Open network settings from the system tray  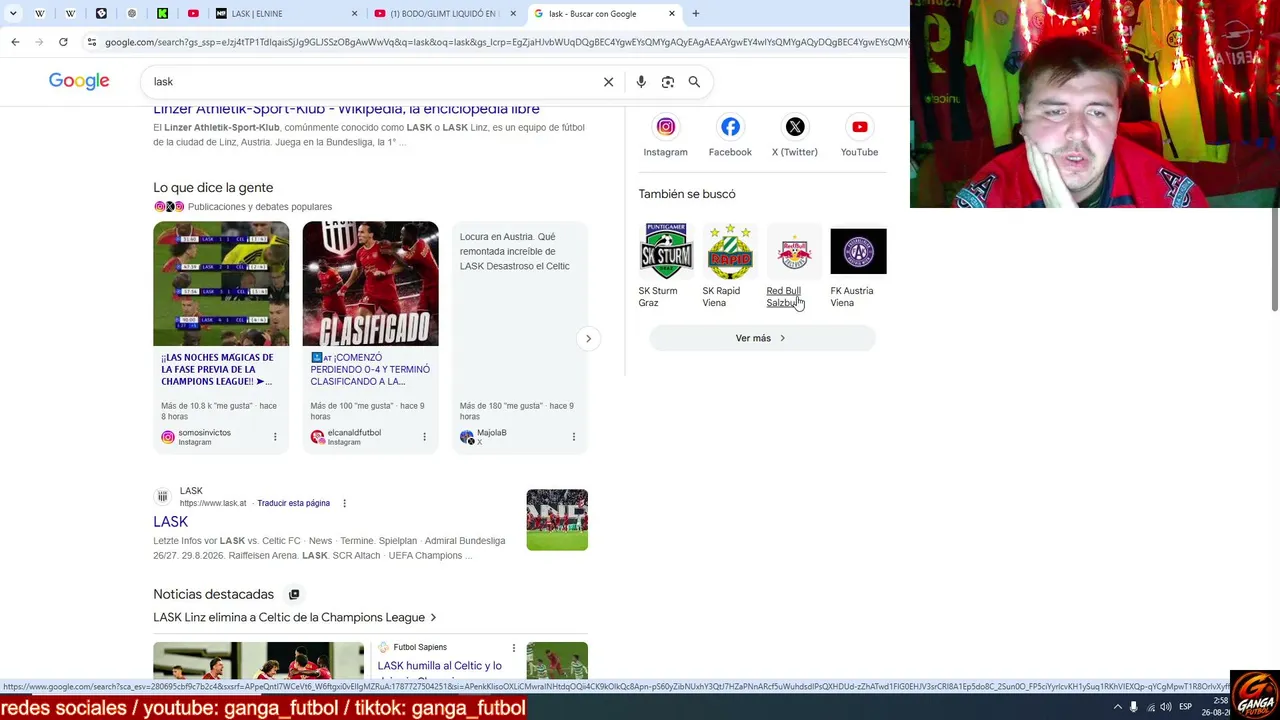(1150, 707)
